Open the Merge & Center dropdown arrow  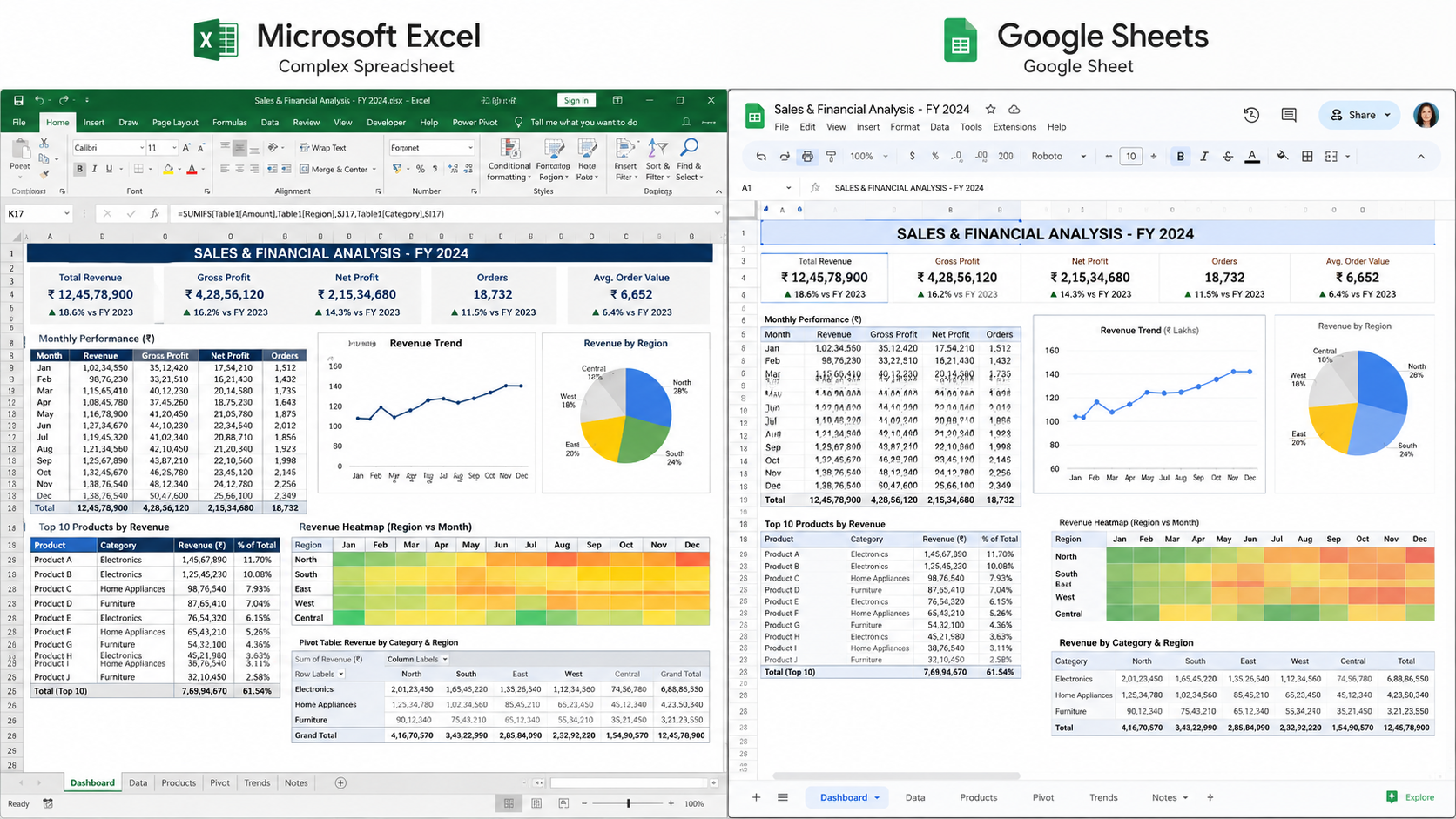374,170
